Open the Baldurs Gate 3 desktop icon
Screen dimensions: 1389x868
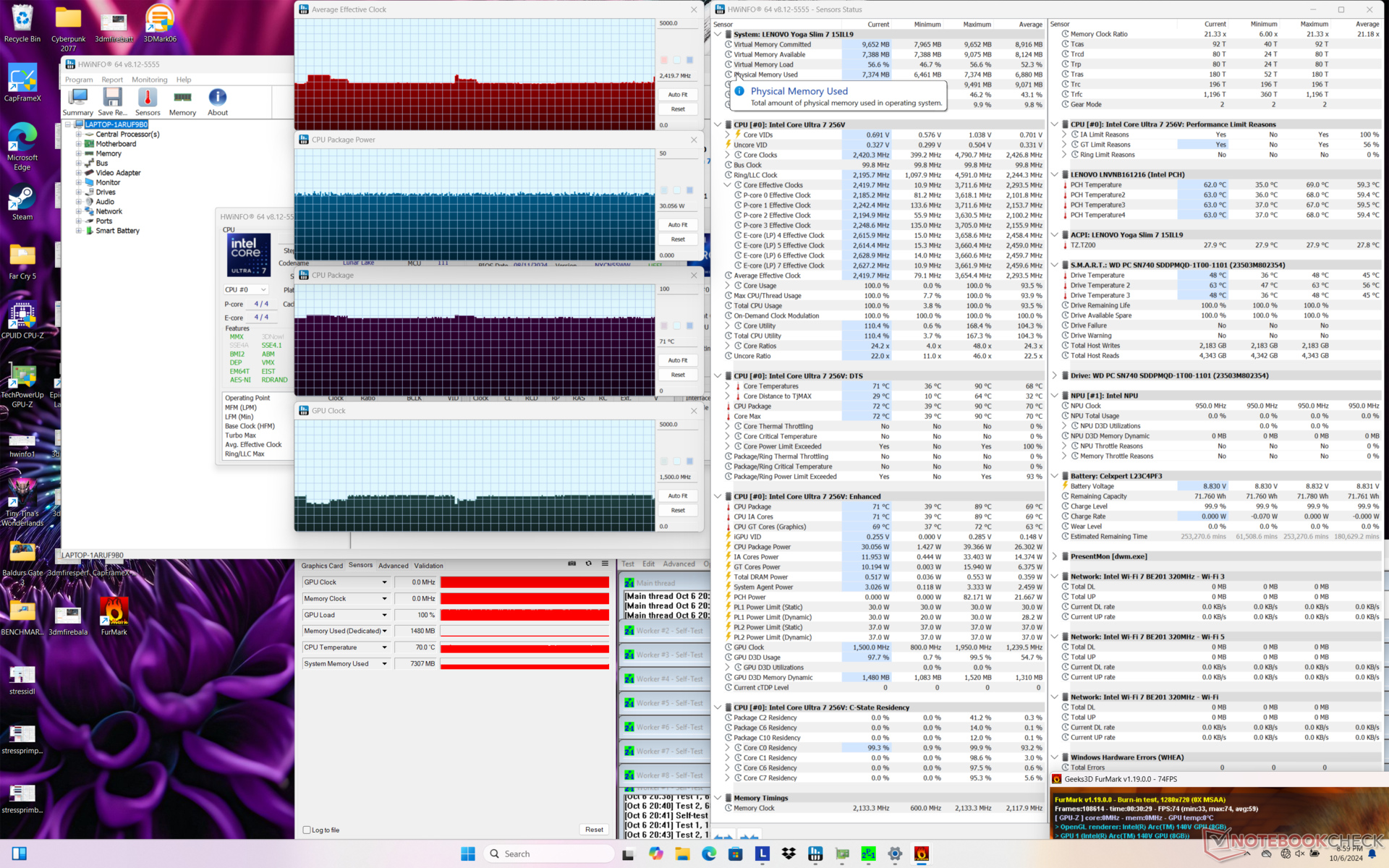(x=22, y=563)
